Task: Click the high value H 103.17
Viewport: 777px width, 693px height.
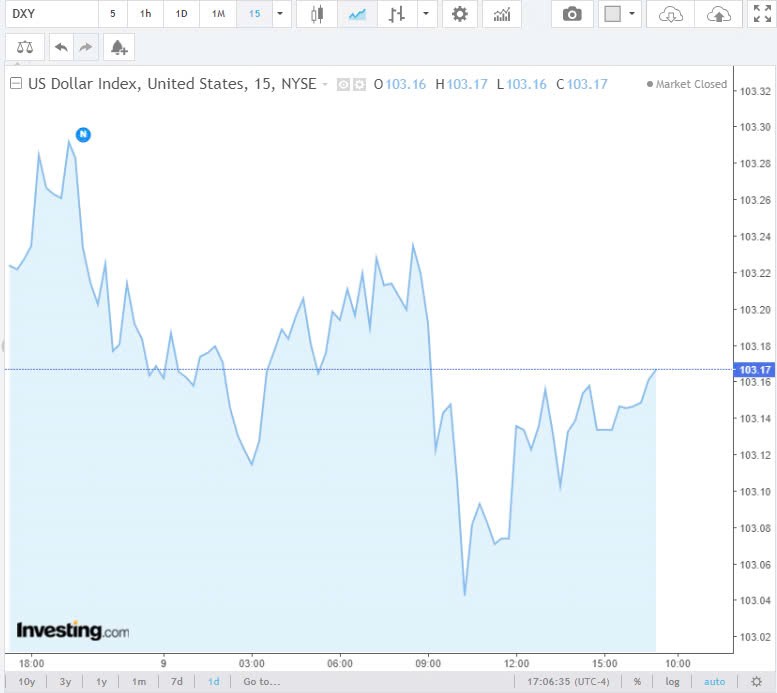Action: point(461,84)
